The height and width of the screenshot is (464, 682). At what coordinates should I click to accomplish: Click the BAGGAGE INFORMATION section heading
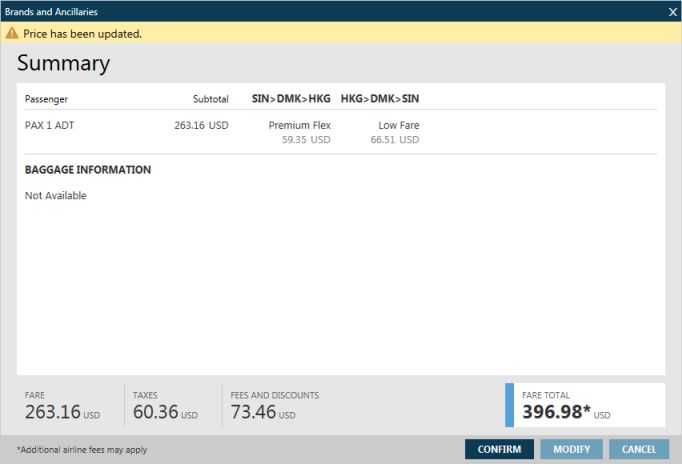[x=88, y=170]
